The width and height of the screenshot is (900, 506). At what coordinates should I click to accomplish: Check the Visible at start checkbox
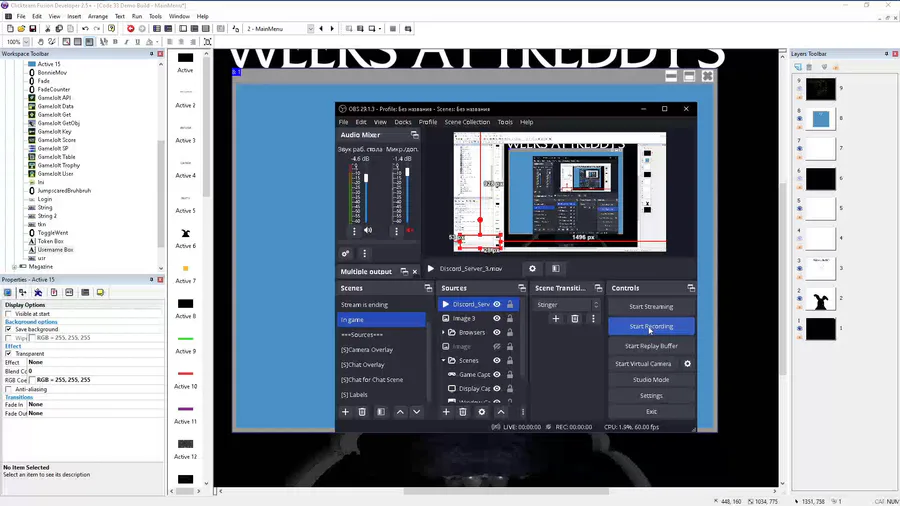9,314
